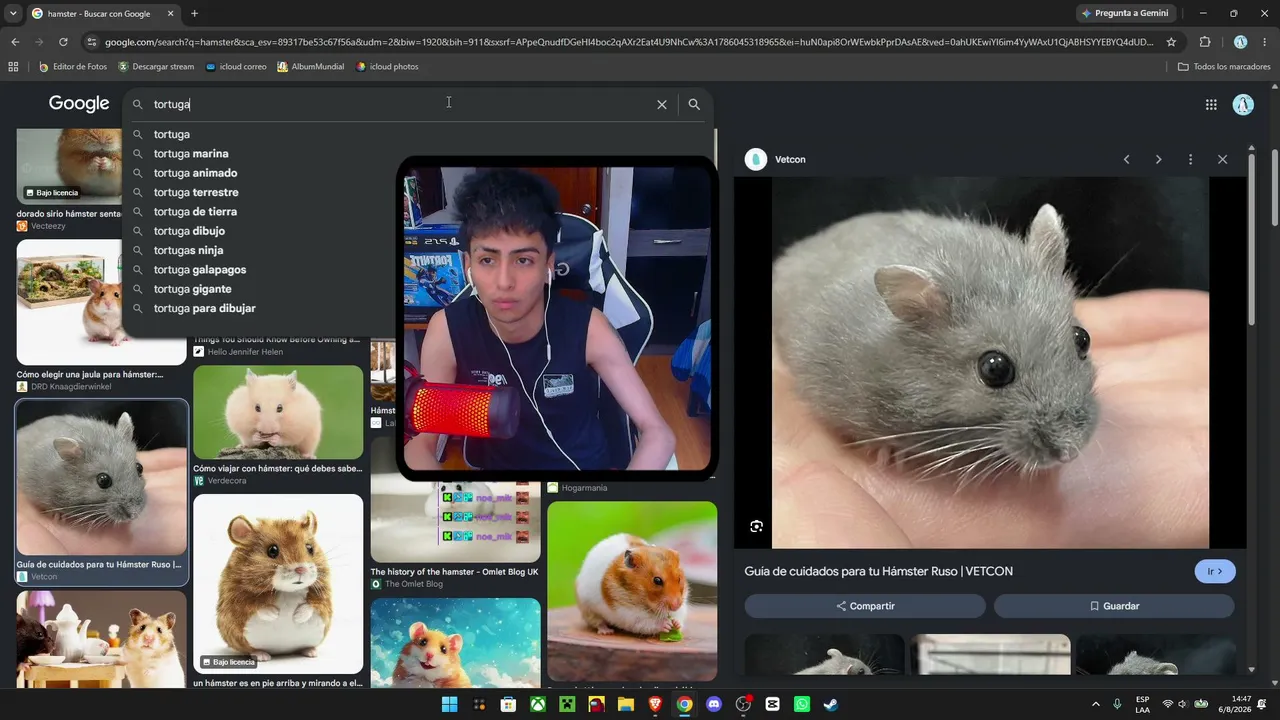
Task: Open the AlbumMundial bookmark
Action: (x=311, y=67)
